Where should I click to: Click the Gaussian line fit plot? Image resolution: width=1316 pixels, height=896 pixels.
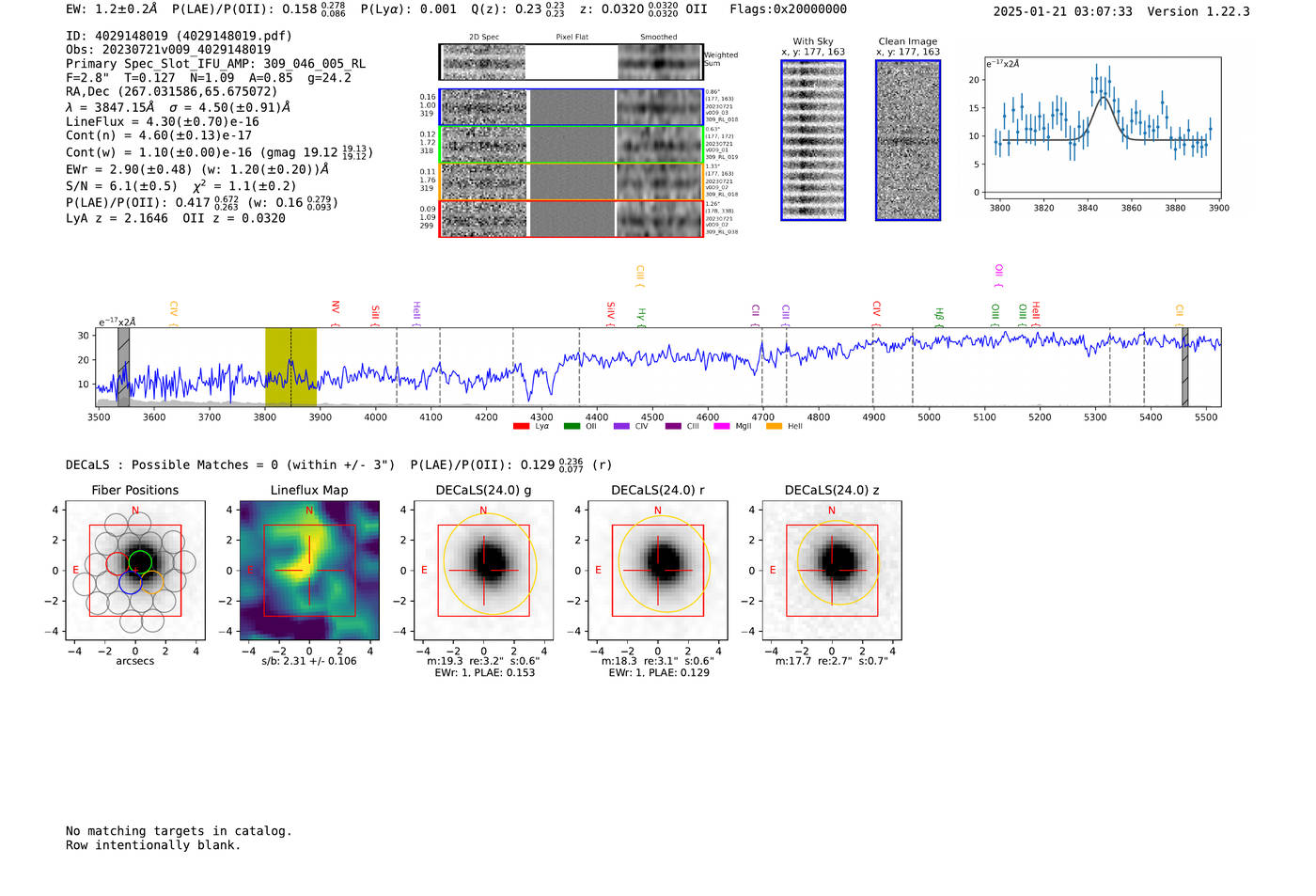1103,128
